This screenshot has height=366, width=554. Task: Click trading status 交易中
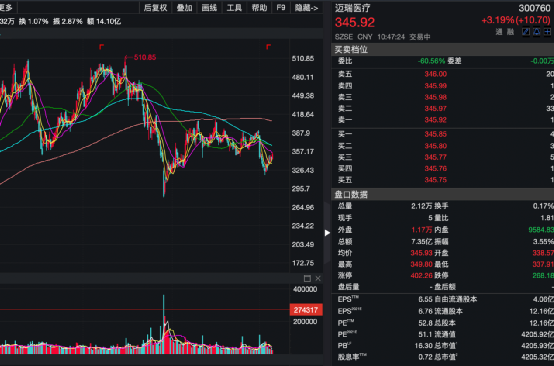coord(420,37)
